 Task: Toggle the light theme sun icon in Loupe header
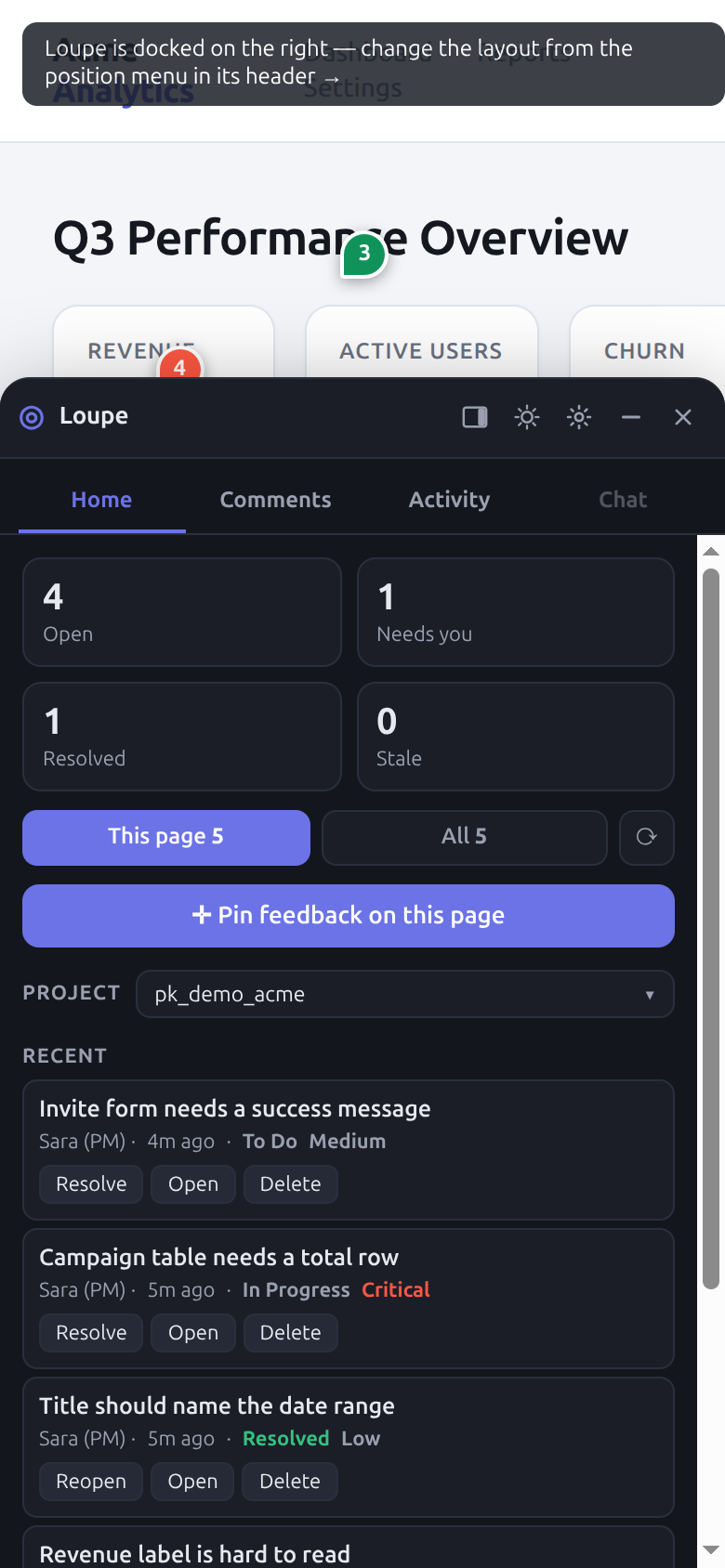(x=527, y=417)
